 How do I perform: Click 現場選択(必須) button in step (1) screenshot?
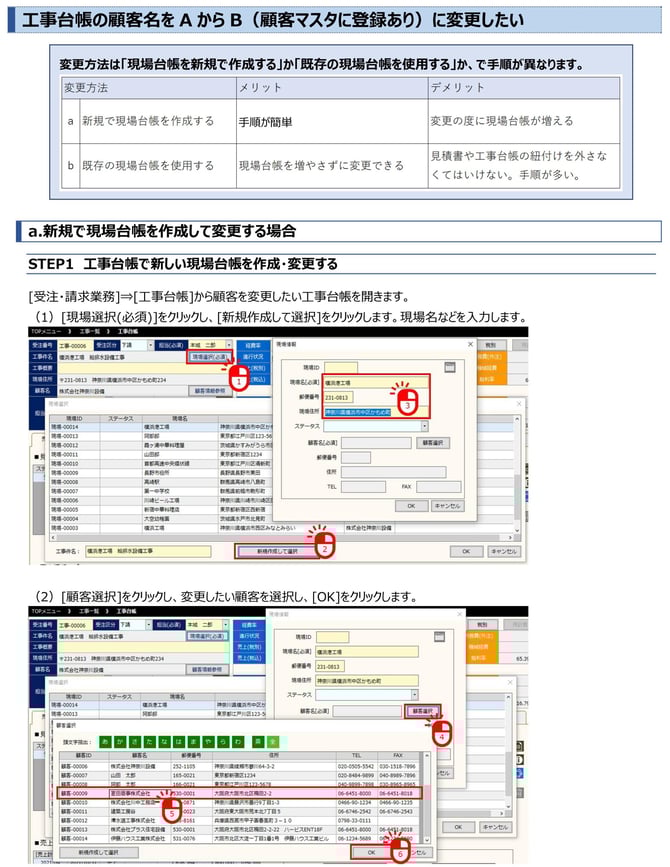(x=208, y=356)
